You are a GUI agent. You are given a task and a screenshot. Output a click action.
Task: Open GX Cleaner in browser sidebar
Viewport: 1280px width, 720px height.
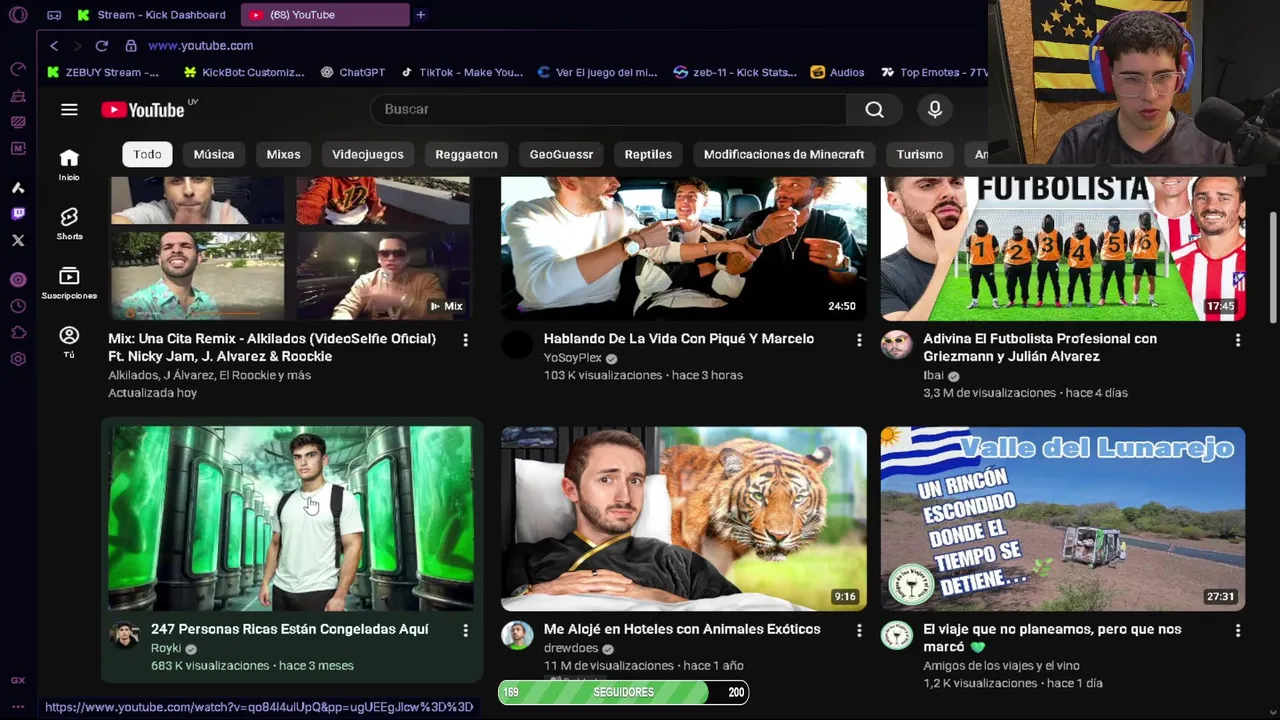(18, 96)
